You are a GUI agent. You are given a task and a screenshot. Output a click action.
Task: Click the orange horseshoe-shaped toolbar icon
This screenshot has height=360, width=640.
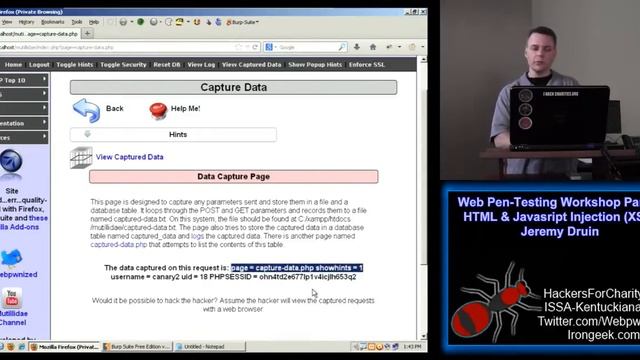197,22
